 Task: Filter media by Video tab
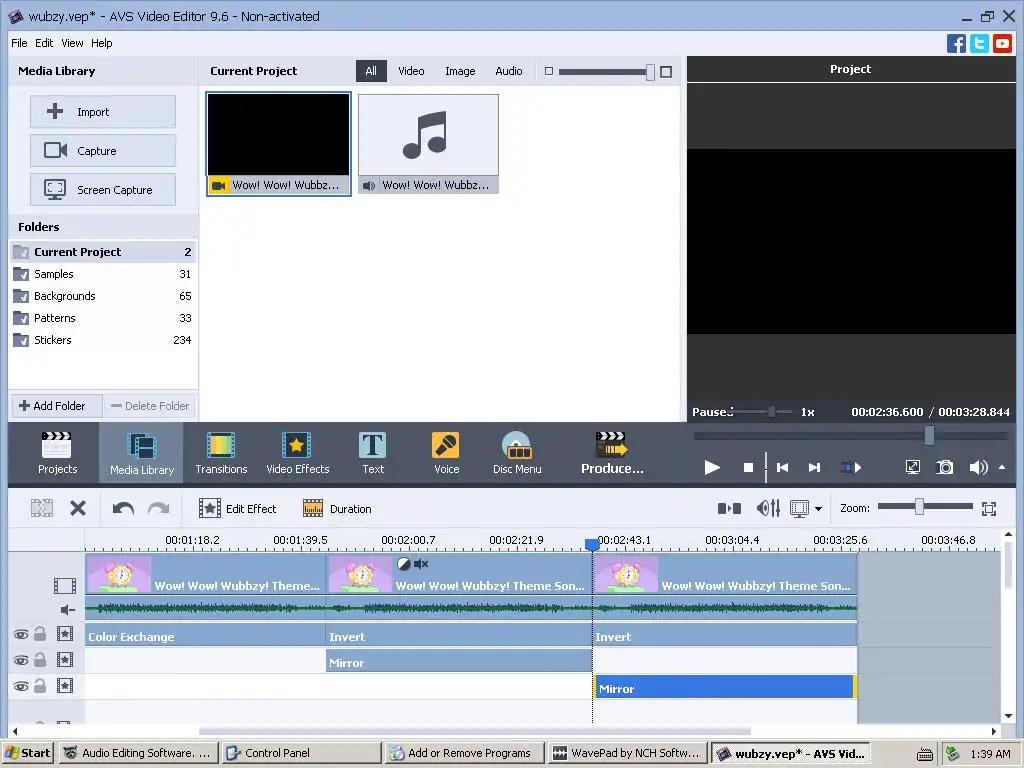(411, 71)
